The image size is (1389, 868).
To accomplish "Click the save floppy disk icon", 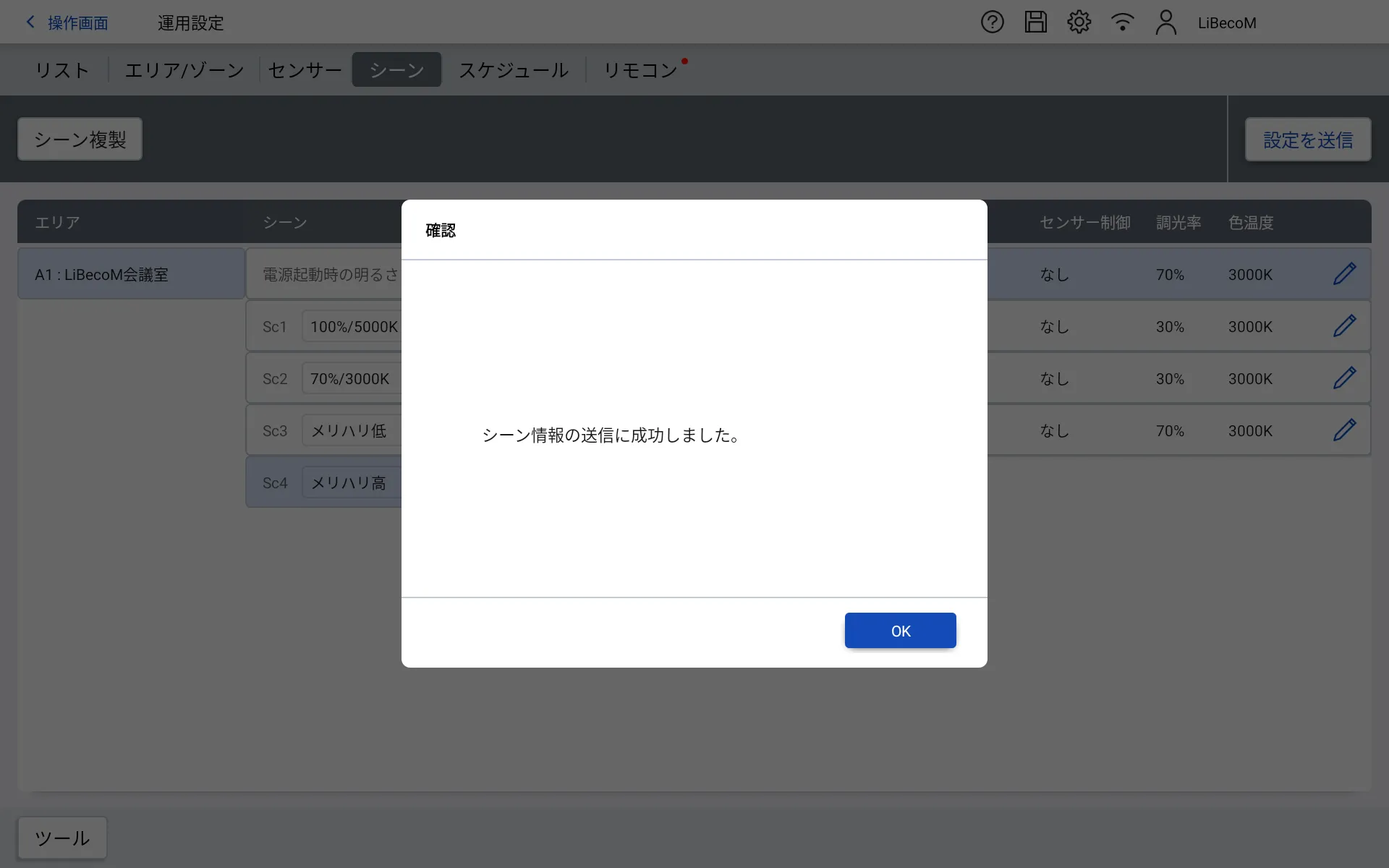I will [1035, 22].
